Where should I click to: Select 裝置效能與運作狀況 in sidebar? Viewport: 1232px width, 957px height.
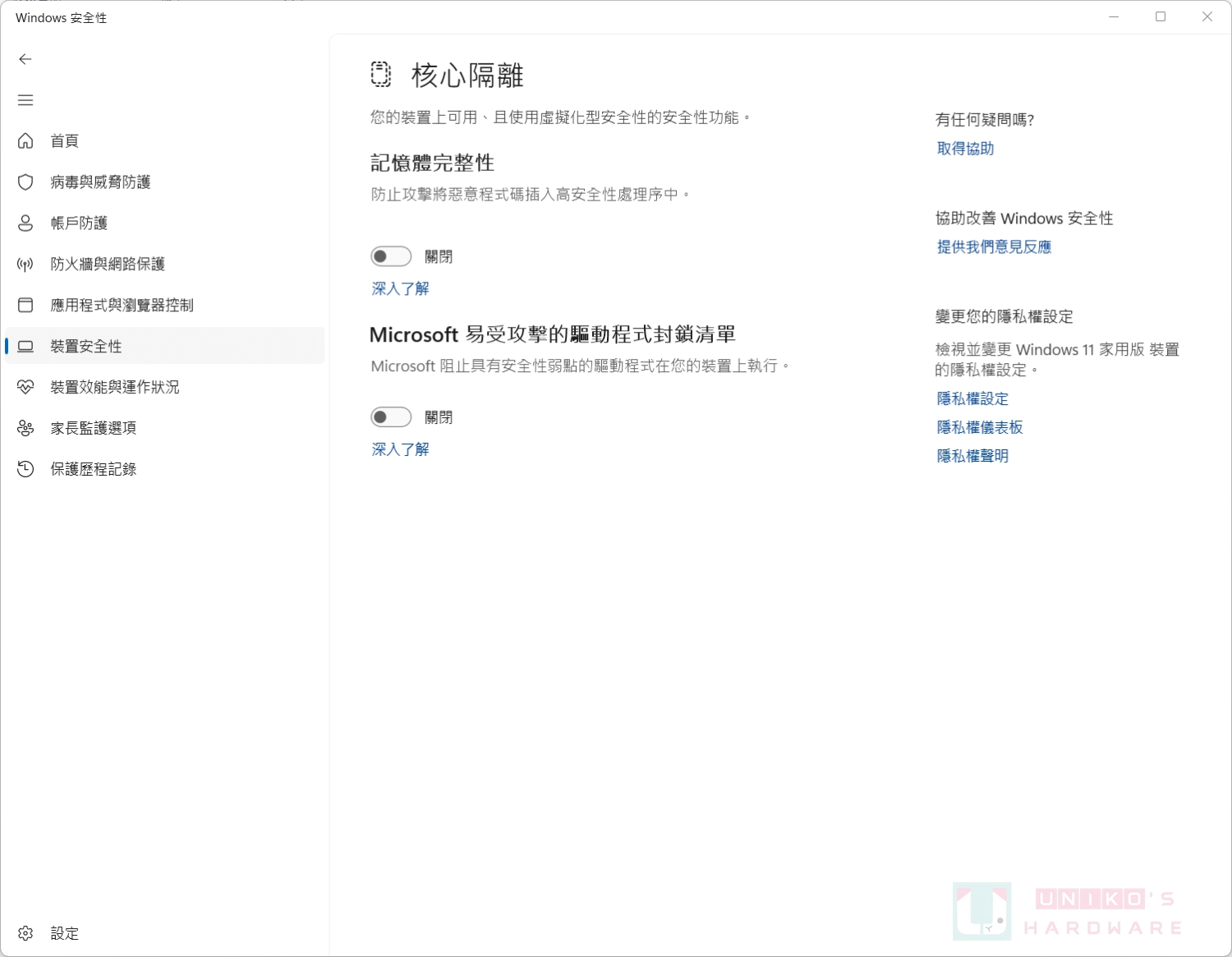(x=165, y=387)
